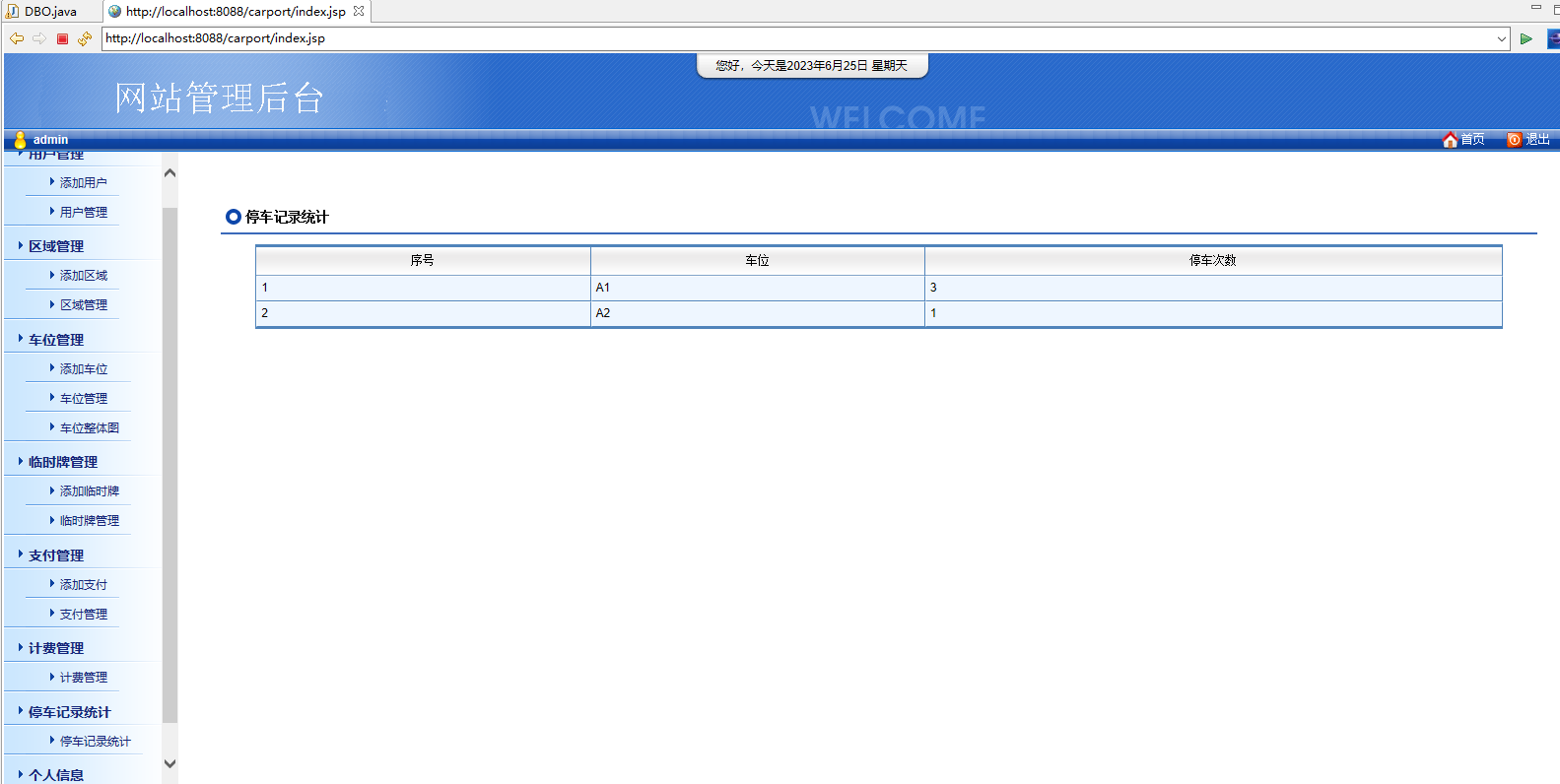Open the 添加车位 sidebar link
This screenshot has height=784, width=1560.
coord(84,369)
